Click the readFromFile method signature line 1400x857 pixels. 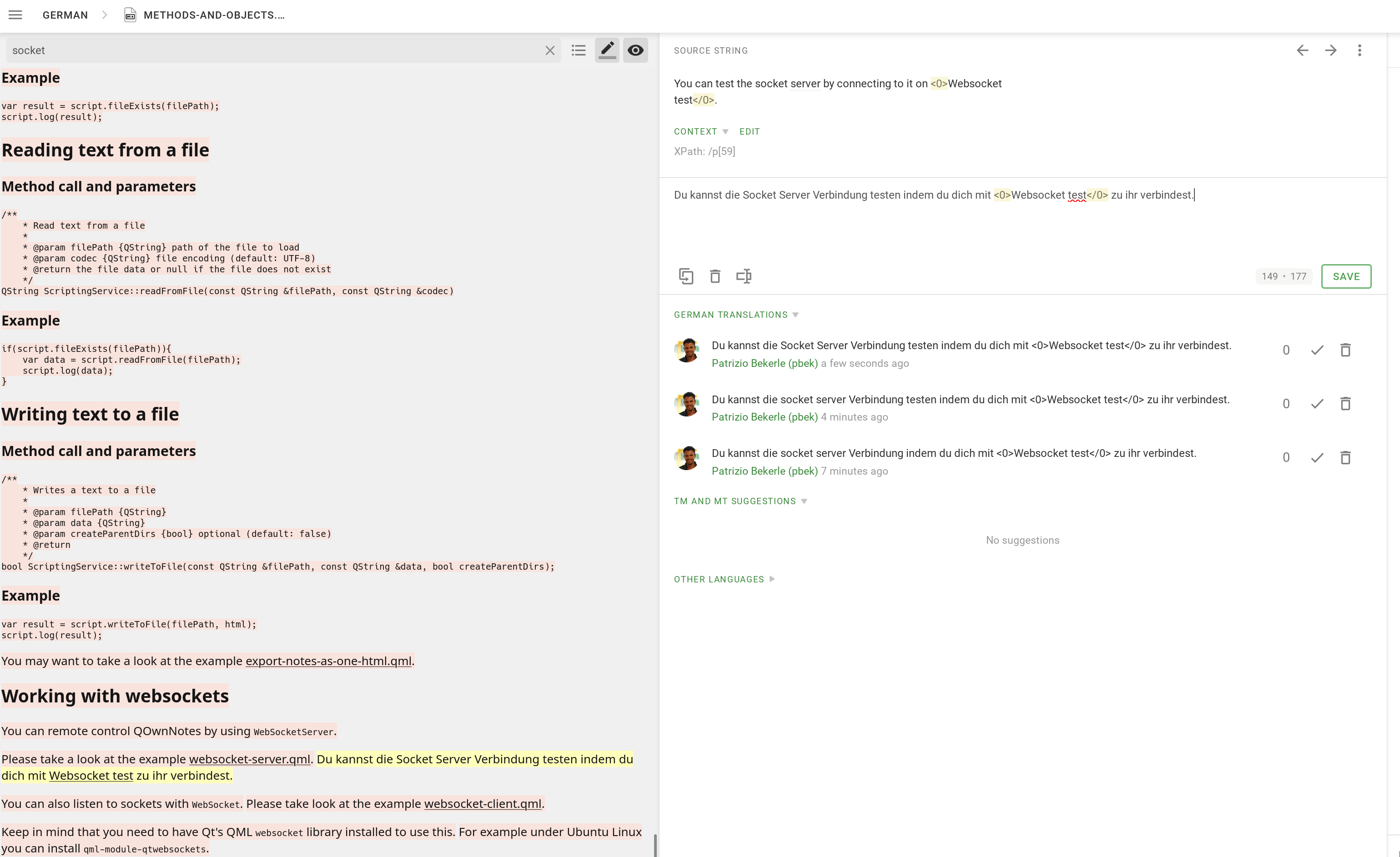pos(228,291)
